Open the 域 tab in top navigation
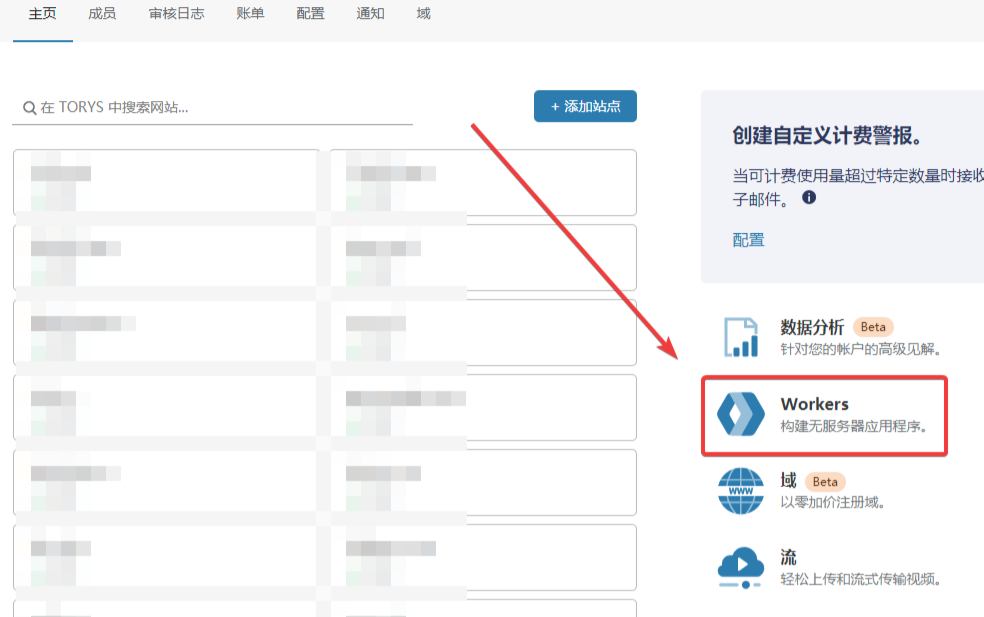The image size is (984, 617). (423, 14)
